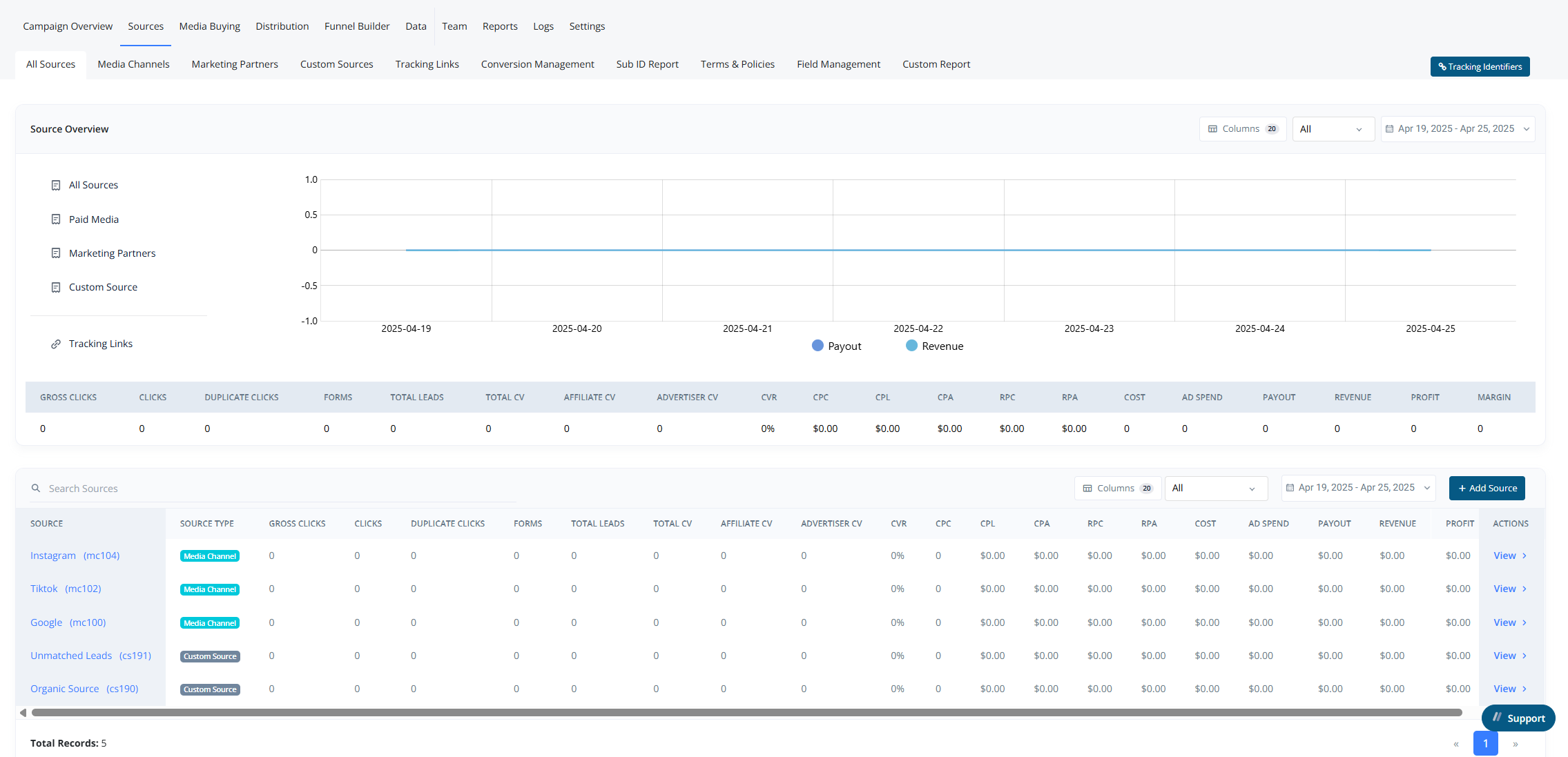This screenshot has width=1568, height=757.
Task: Click the Tracking Links chain icon
Action: (56, 344)
